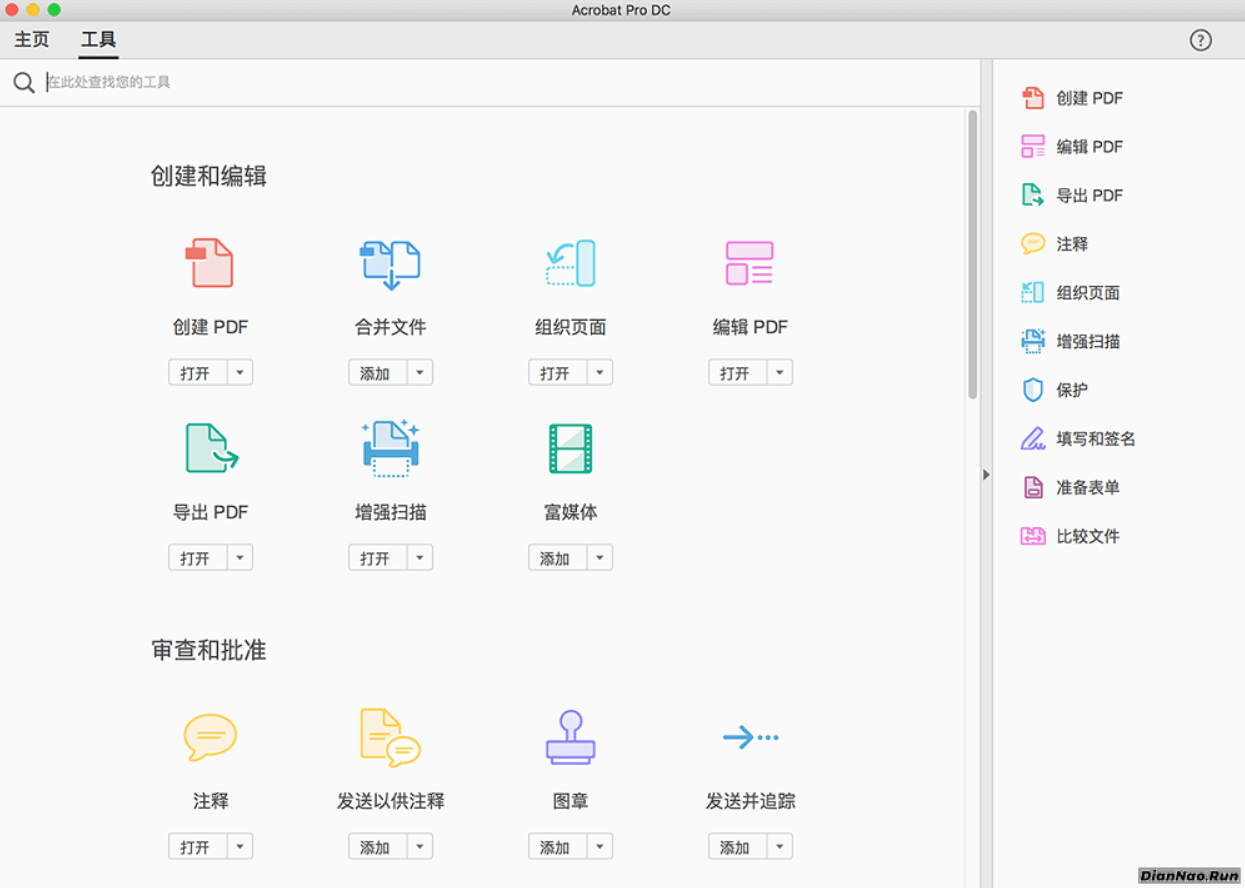Select 增强扫描 icon in right sidebar

(1032, 341)
